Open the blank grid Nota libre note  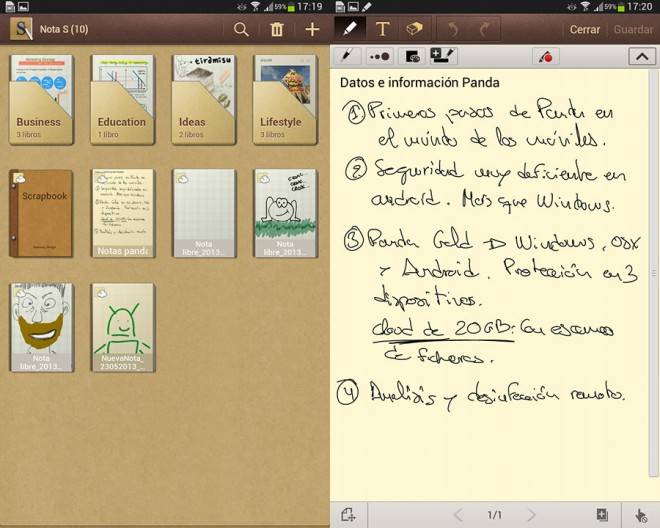(204, 213)
